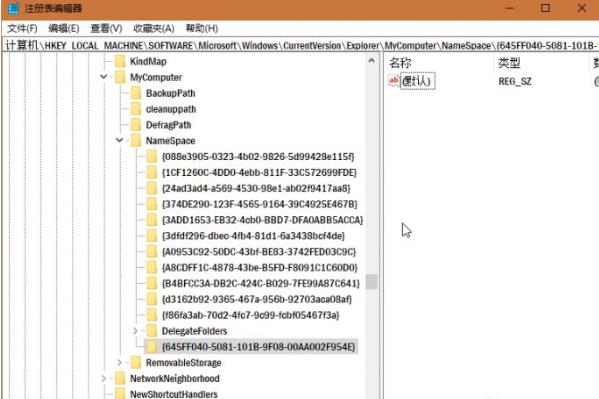Click the NetworkNeighborhood folder icon

[x=120, y=378]
